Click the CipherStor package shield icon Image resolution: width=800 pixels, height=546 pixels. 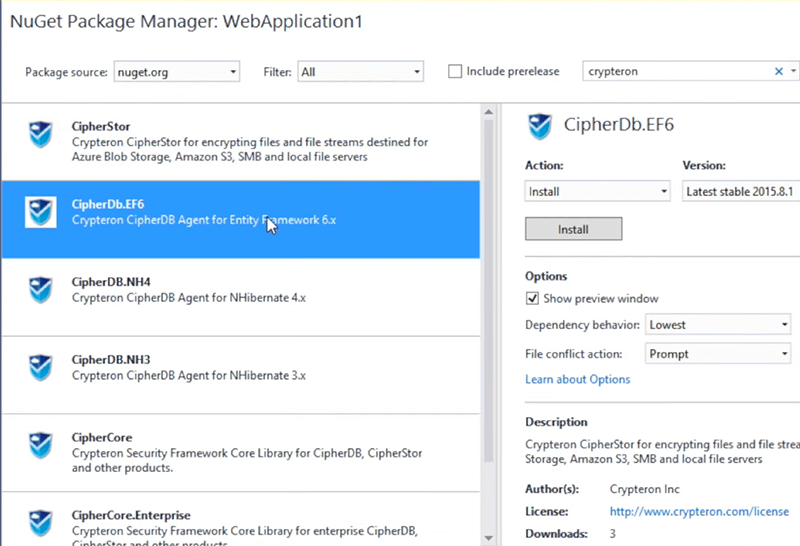(40, 134)
